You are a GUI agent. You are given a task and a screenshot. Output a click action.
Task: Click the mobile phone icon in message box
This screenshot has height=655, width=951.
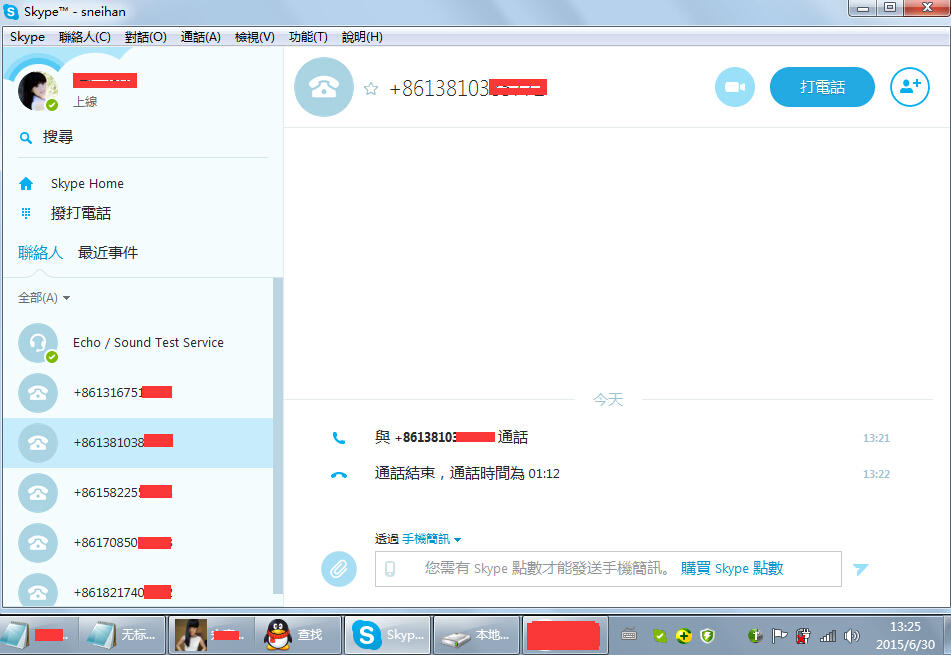(x=390, y=569)
